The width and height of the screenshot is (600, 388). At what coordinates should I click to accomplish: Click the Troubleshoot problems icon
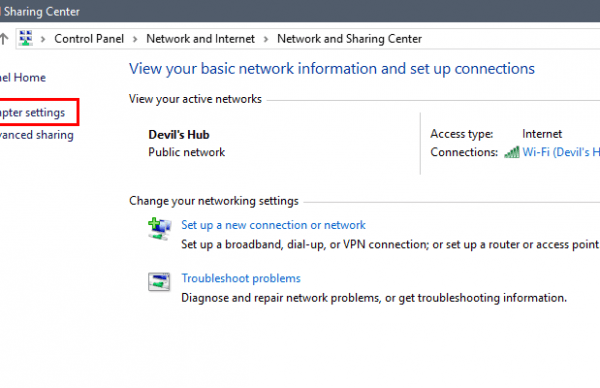click(x=159, y=282)
